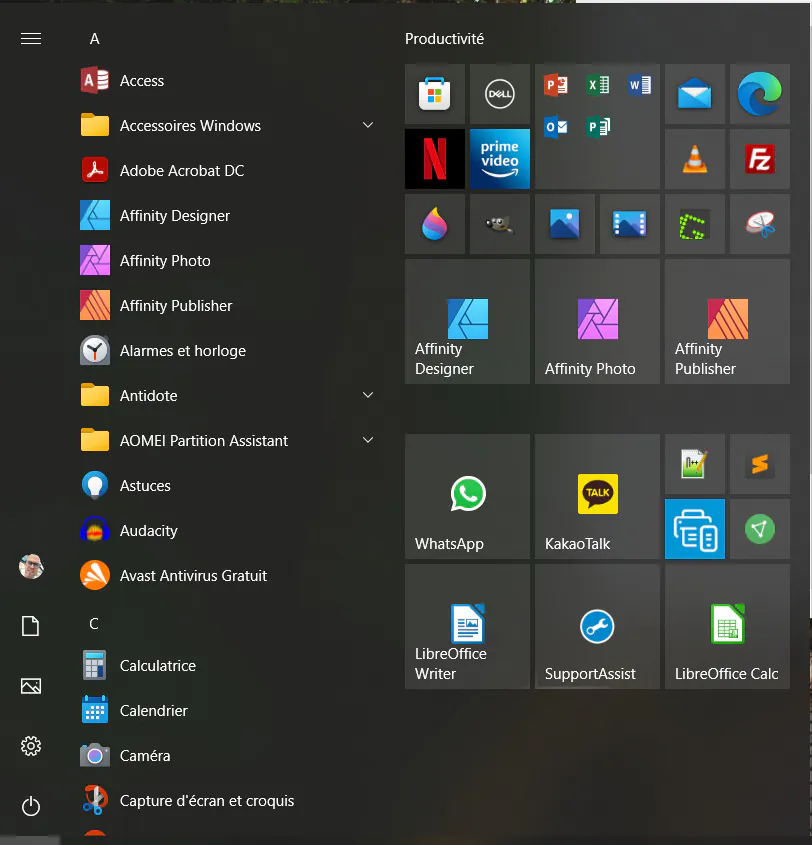The height and width of the screenshot is (845, 812).
Task: Open the LibreOffice Calc tile
Action: [x=727, y=626]
